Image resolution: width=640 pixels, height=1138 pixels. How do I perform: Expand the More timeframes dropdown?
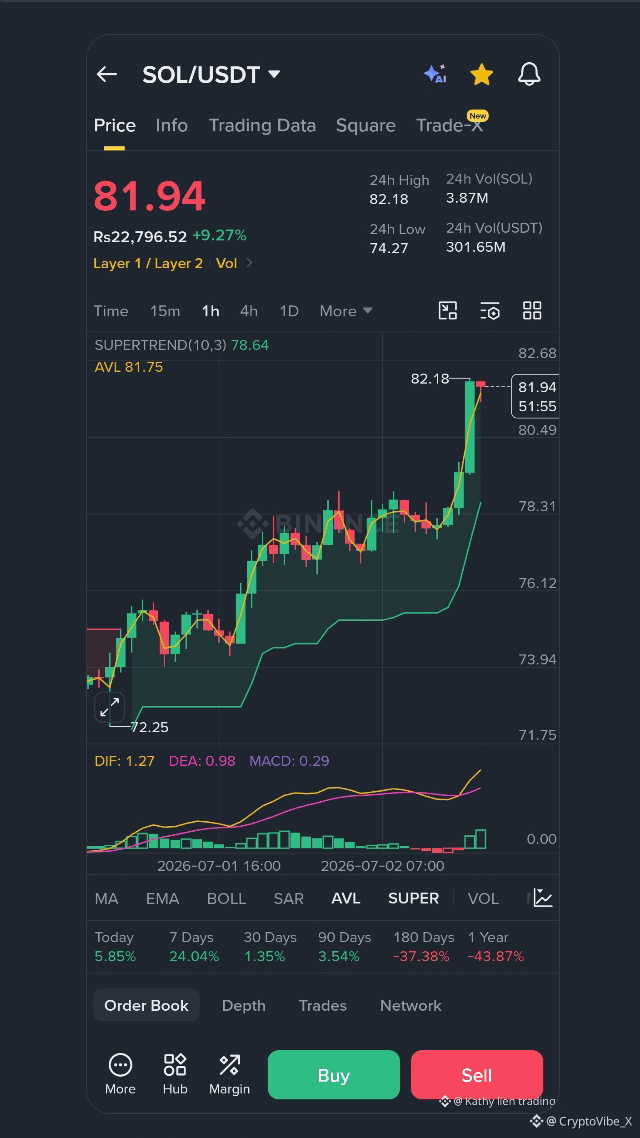click(x=346, y=311)
